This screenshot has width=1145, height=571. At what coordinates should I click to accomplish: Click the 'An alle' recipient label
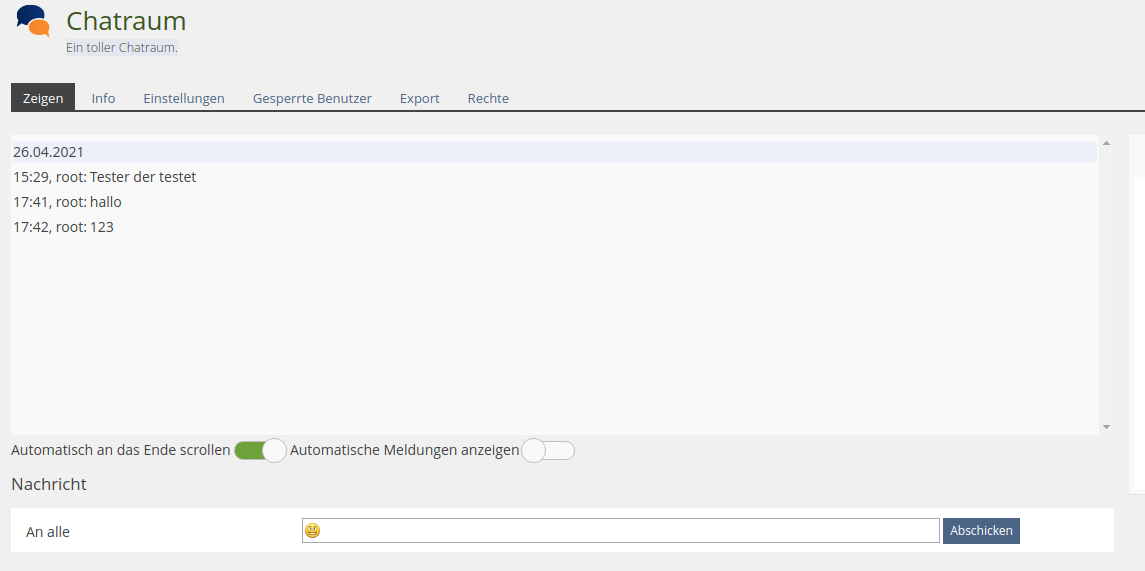pyautogui.click(x=48, y=532)
